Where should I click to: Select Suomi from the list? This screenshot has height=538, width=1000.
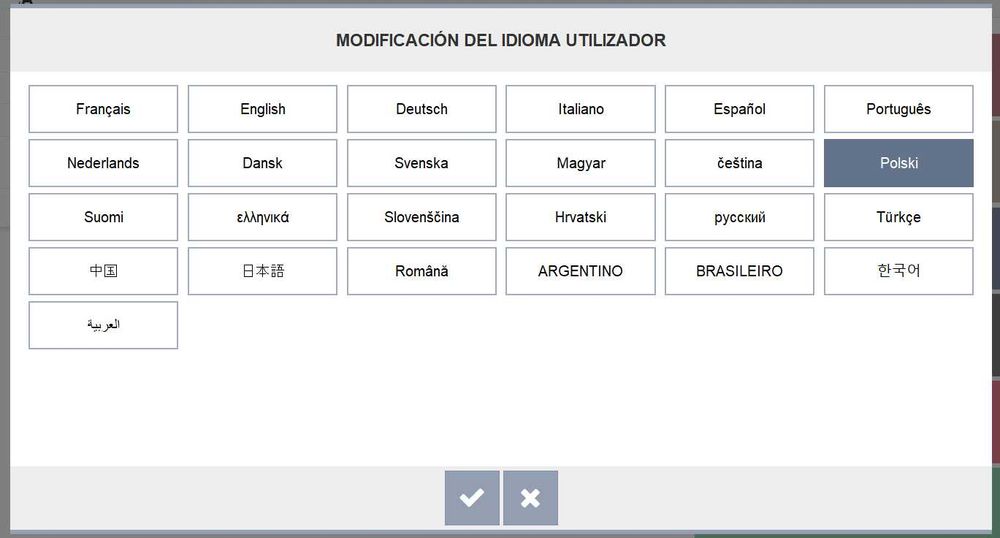[103, 217]
